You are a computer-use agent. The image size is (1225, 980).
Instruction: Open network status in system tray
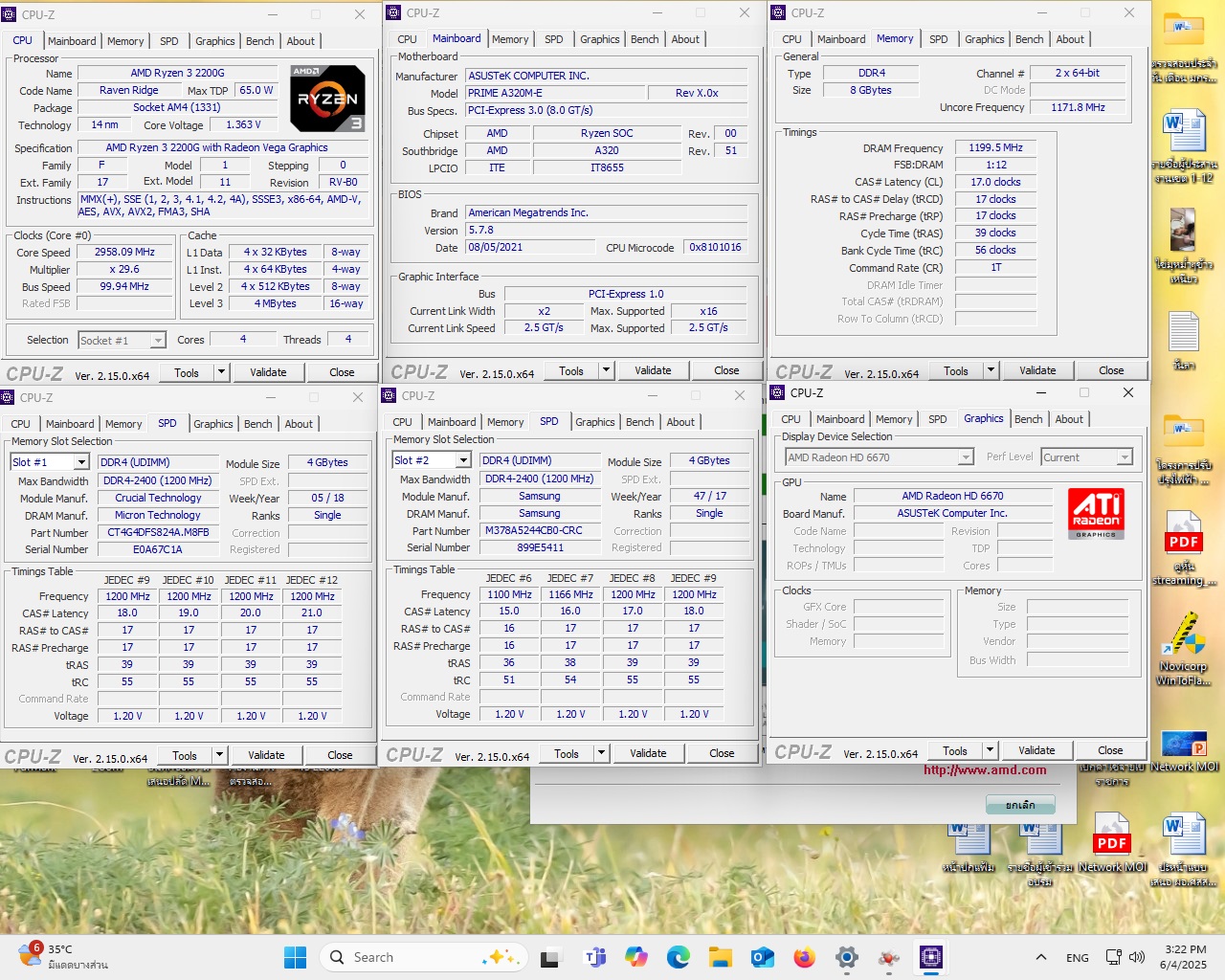pos(1114,957)
